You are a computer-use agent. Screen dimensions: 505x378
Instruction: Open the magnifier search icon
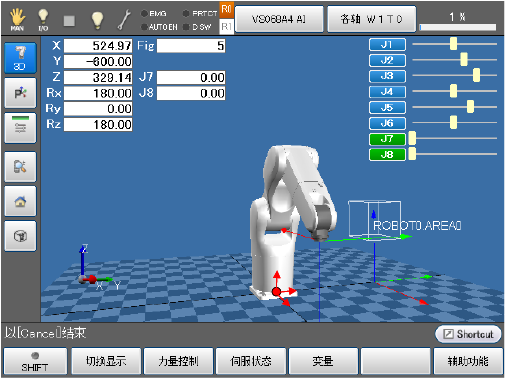(20, 167)
